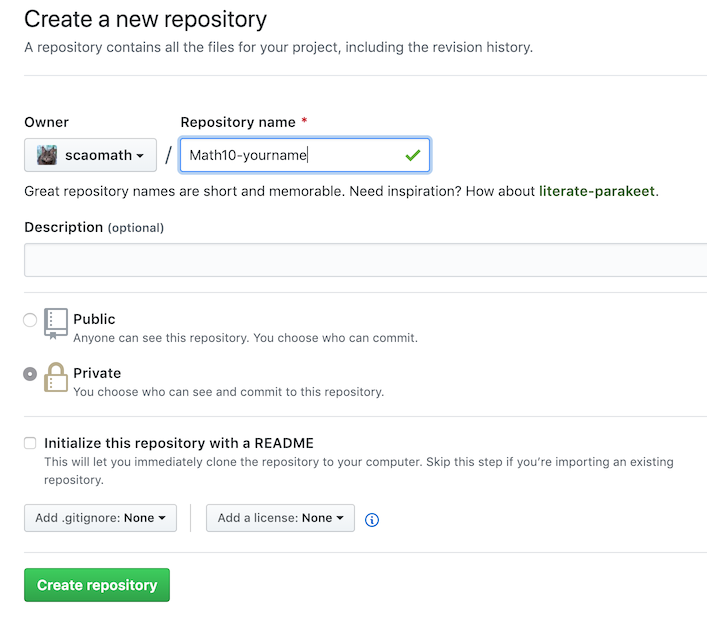
Task: Open the Owner scaomath dropdown
Action: (x=90, y=155)
